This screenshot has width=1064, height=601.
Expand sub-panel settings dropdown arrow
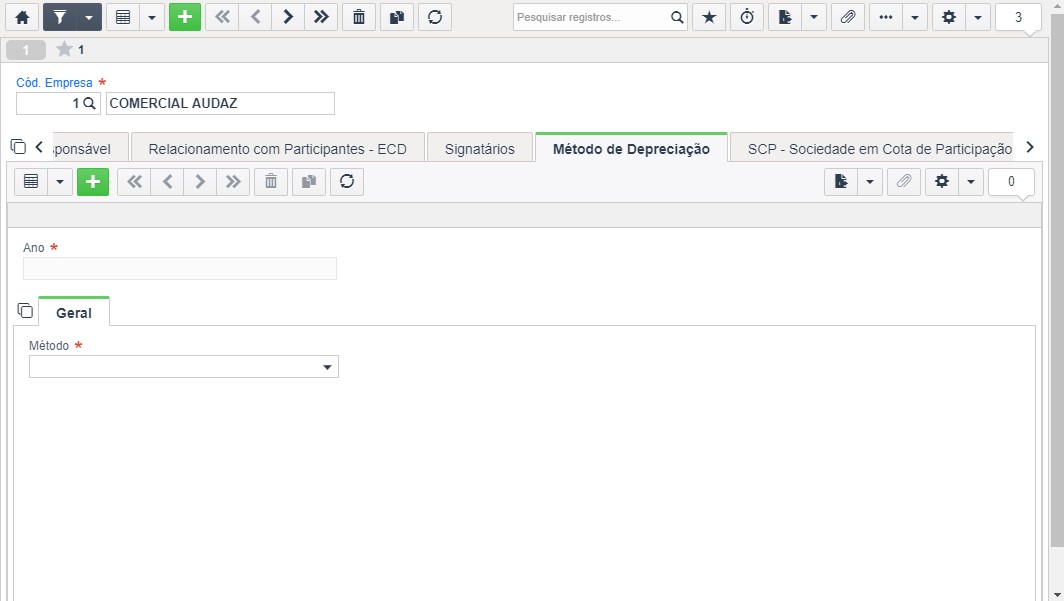[971, 181]
